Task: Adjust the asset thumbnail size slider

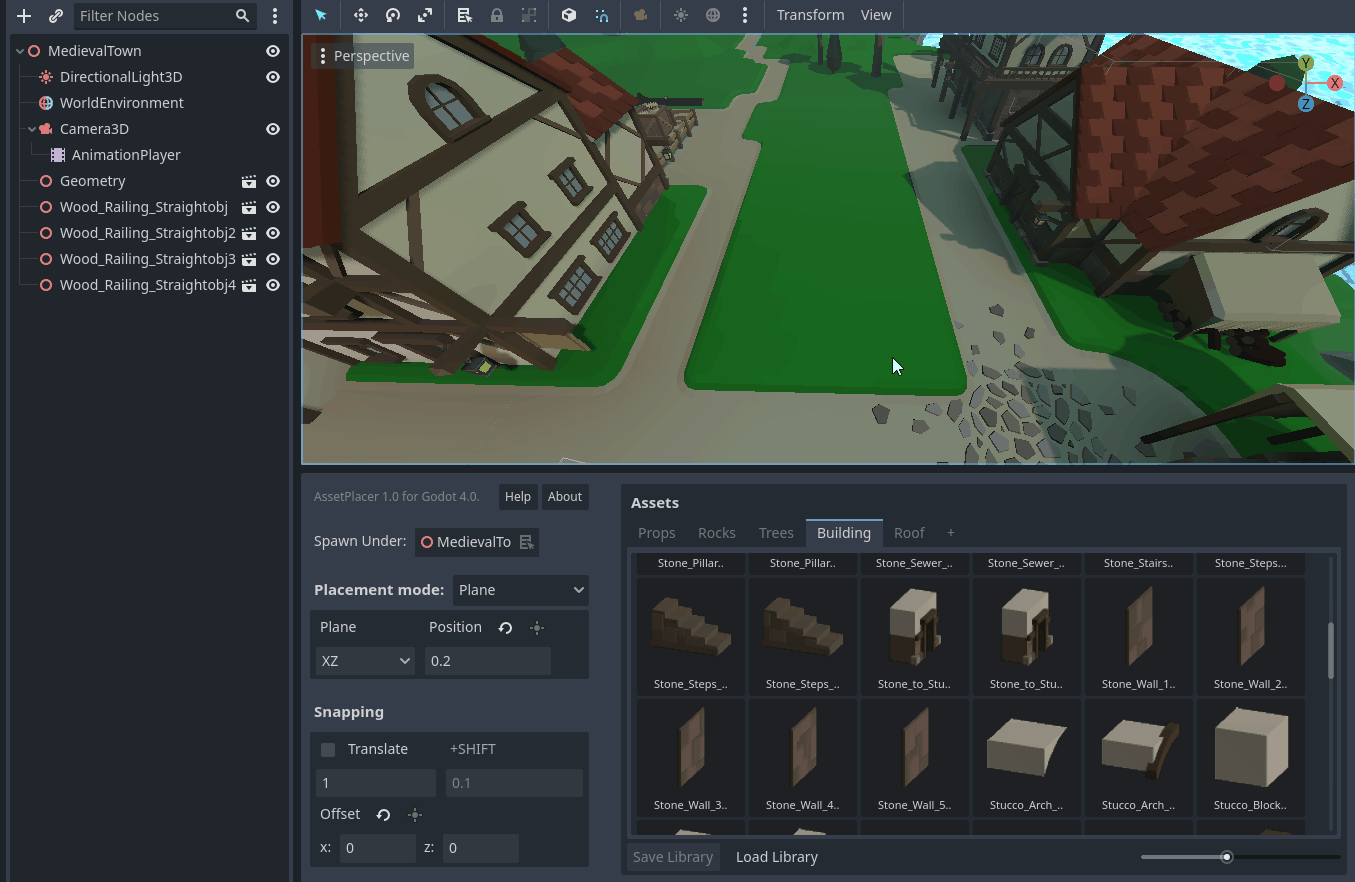Action: click(x=1240, y=857)
